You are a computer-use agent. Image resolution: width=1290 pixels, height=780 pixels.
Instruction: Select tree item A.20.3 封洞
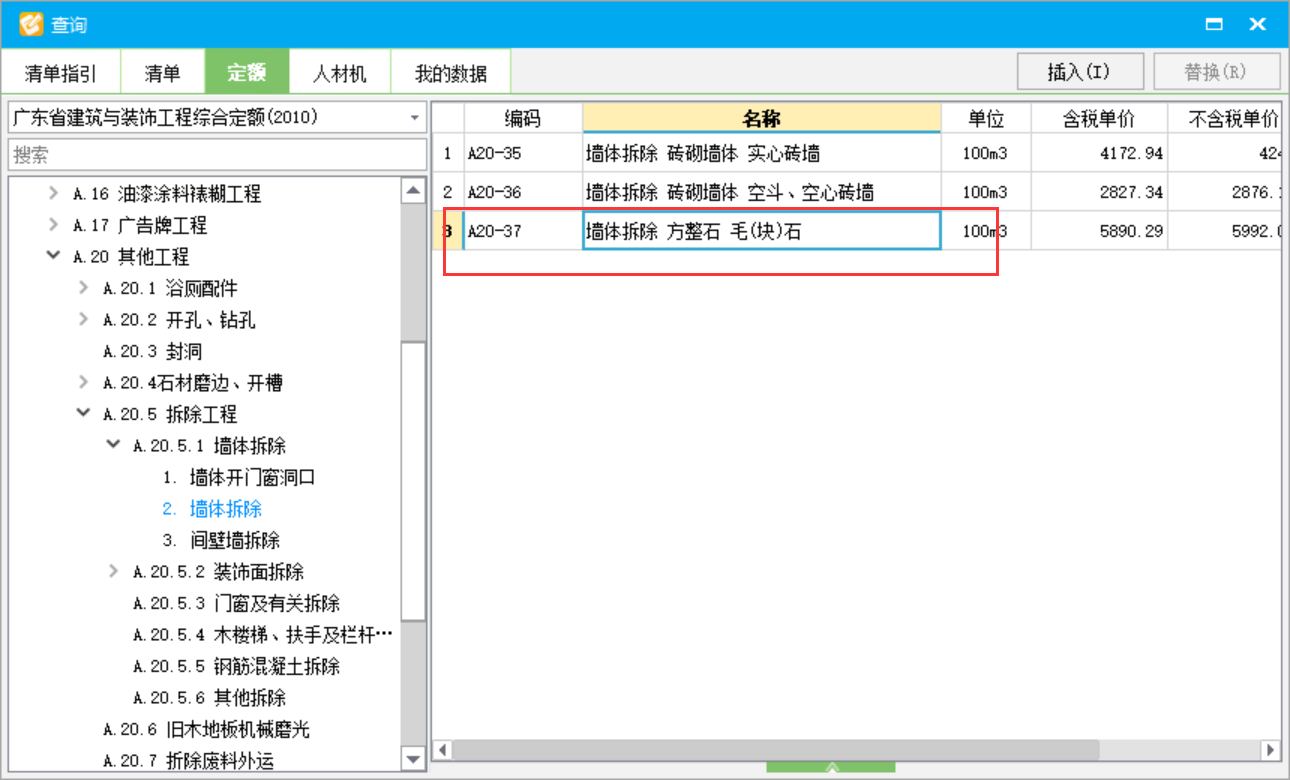point(153,351)
